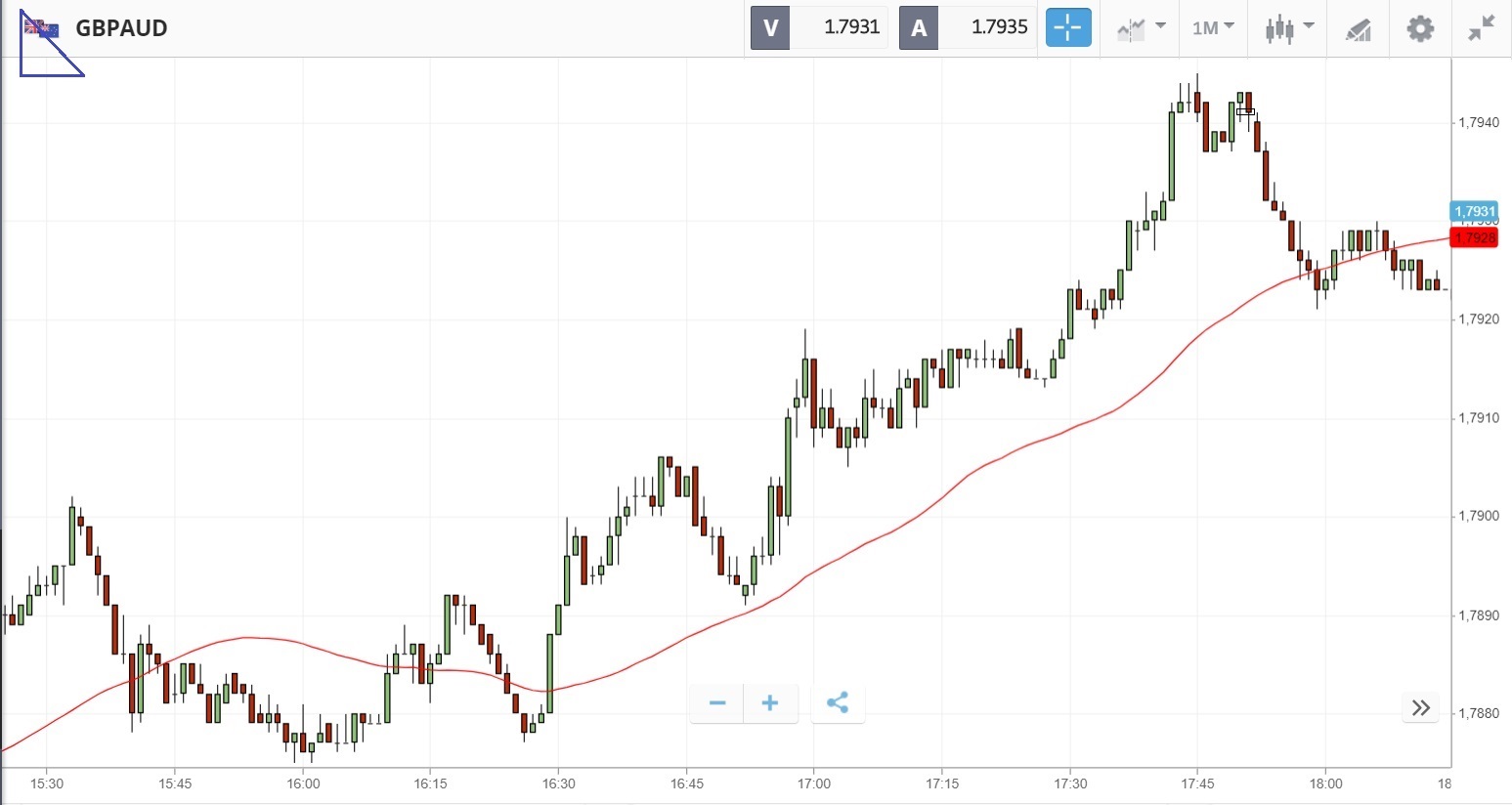The width and height of the screenshot is (1512, 805).
Task: Click the collapse chart arrows icon
Action: point(1482,28)
